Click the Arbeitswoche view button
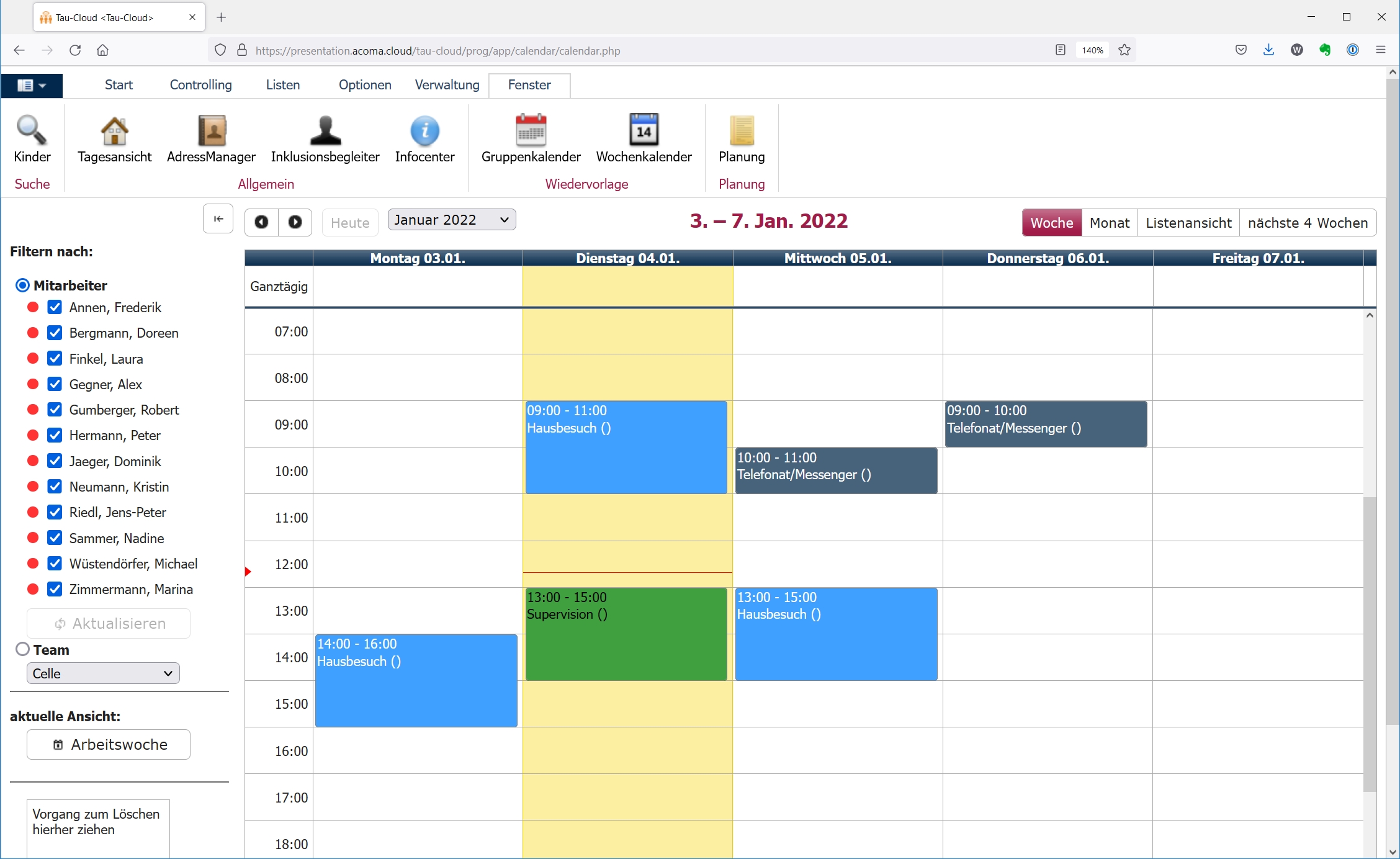The height and width of the screenshot is (859, 1400). click(109, 745)
